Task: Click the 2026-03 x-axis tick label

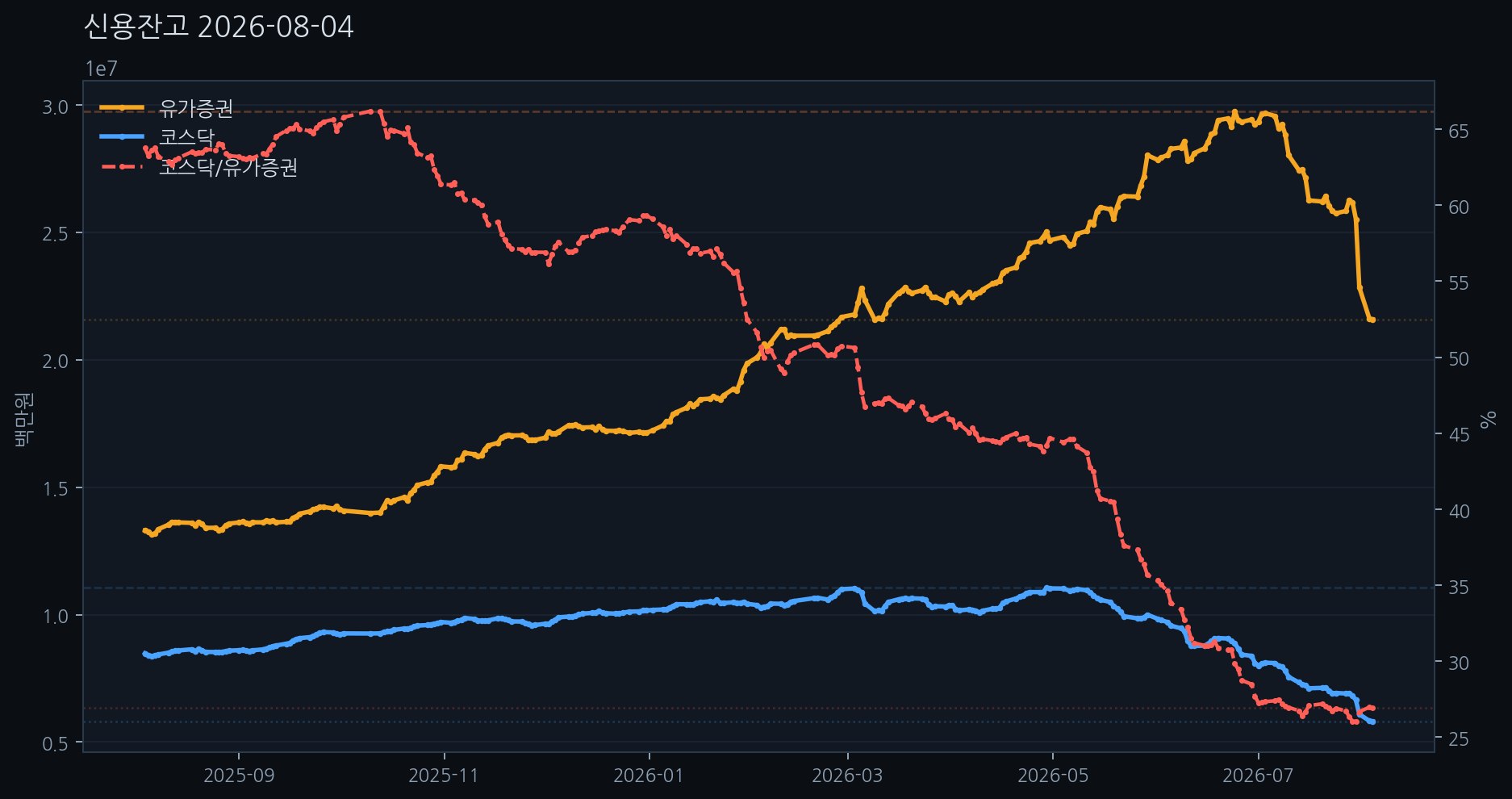Action: pos(847,776)
